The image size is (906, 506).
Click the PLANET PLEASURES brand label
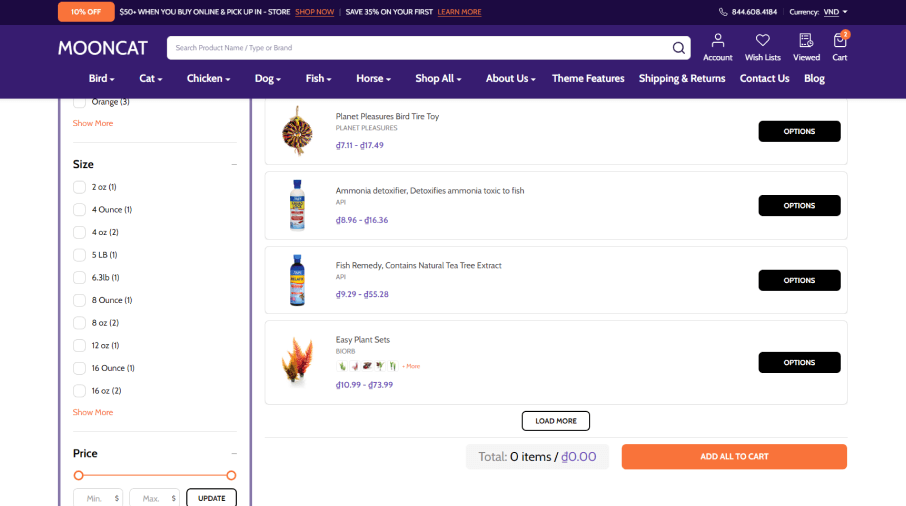pyautogui.click(x=366, y=128)
